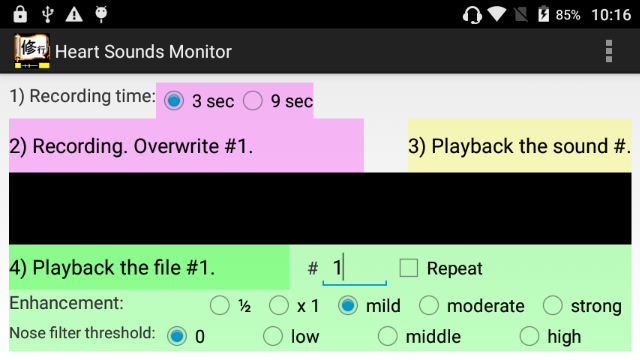Image resolution: width=640 pixels, height=360 pixels.
Task: Tap the USB connection status icon
Action: point(48,14)
